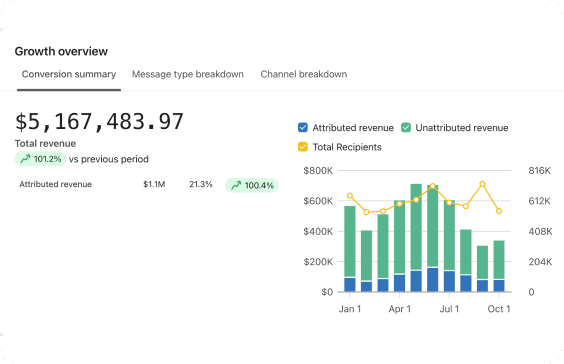Click the Jan 1 axis label

click(x=350, y=309)
